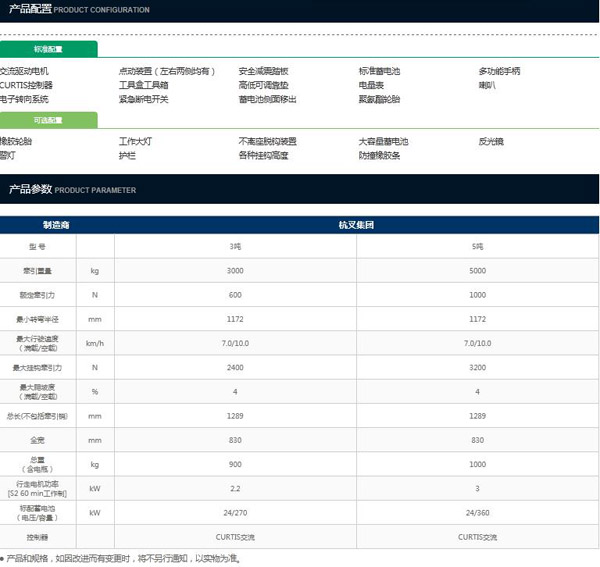Screen dimensions: 600x567
Task: Select 安全减震踏板 in the standard configuration
Action: tap(263, 71)
